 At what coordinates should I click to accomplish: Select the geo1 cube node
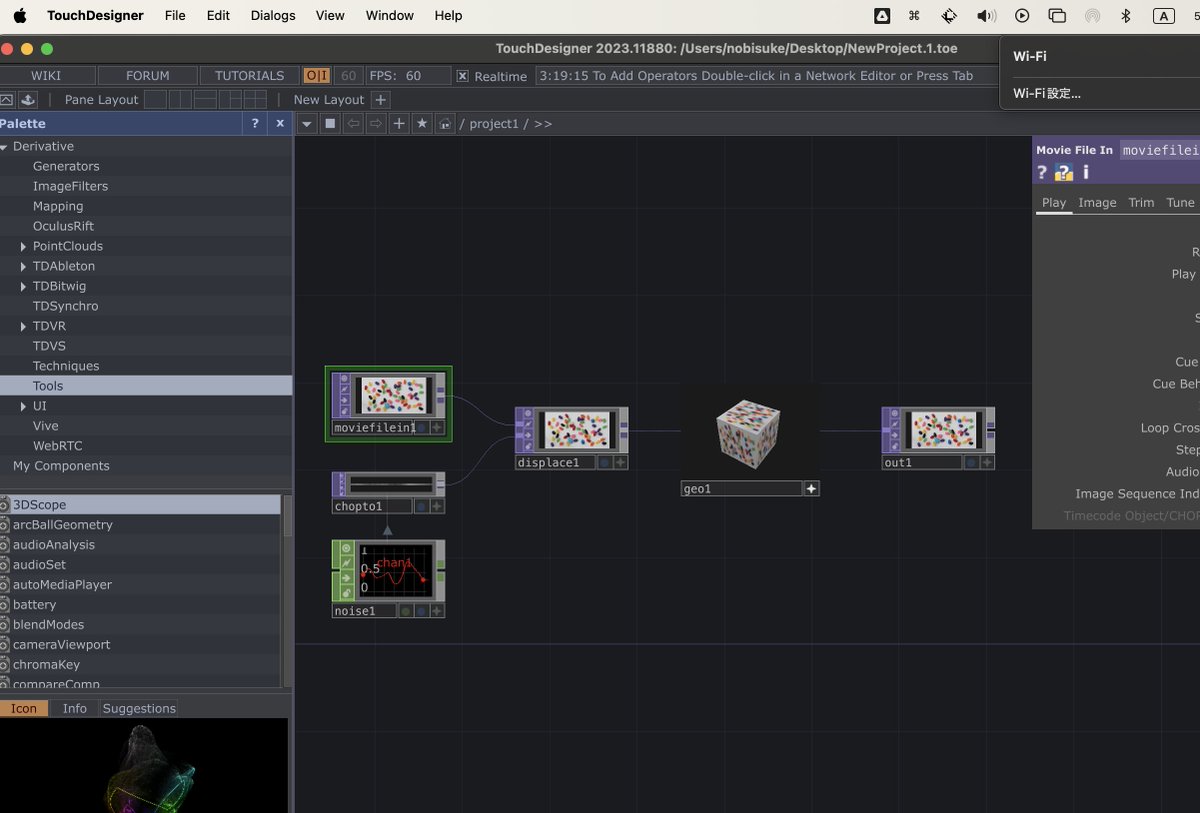749,432
